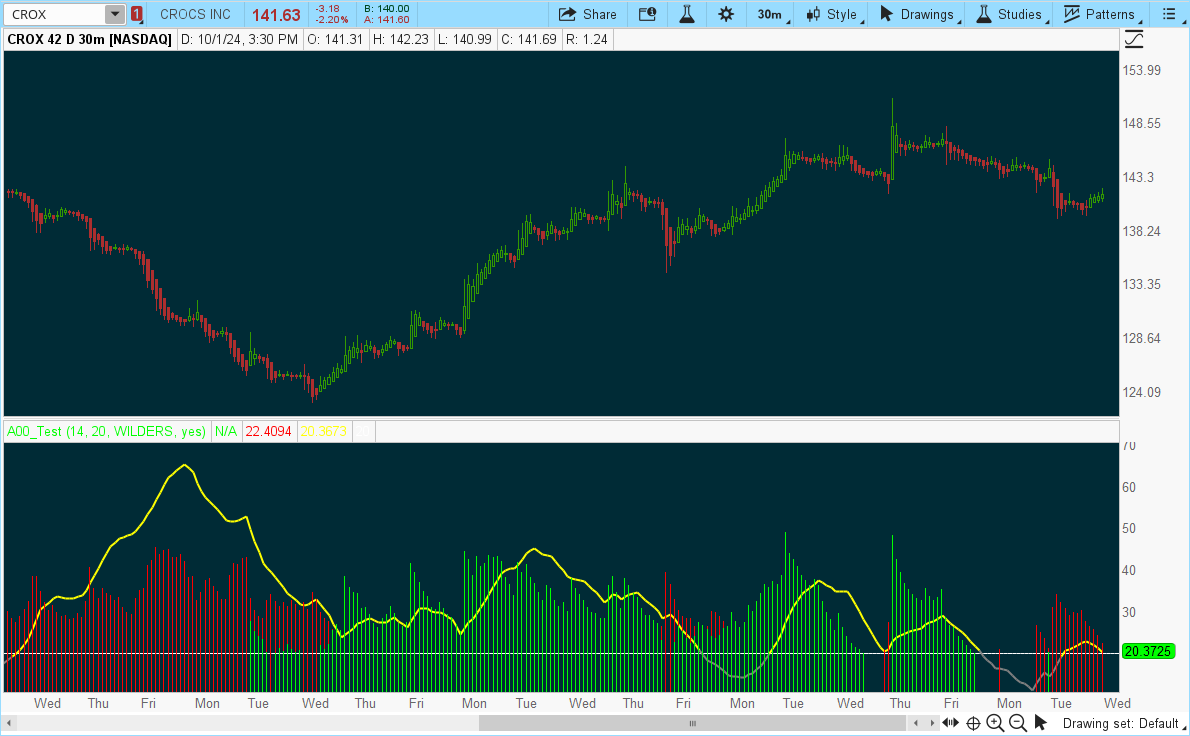This screenshot has width=1190, height=736.
Task: Open the Style candlestick menu
Action: click(834, 14)
